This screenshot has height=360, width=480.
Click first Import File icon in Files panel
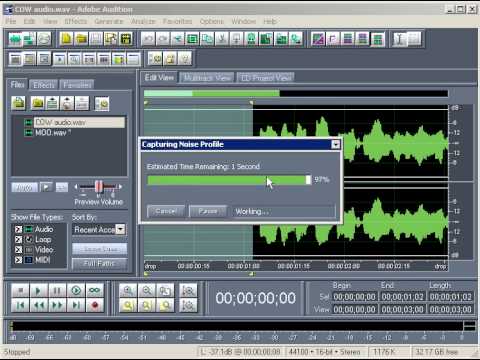pyautogui.click(x=18, y=103)
